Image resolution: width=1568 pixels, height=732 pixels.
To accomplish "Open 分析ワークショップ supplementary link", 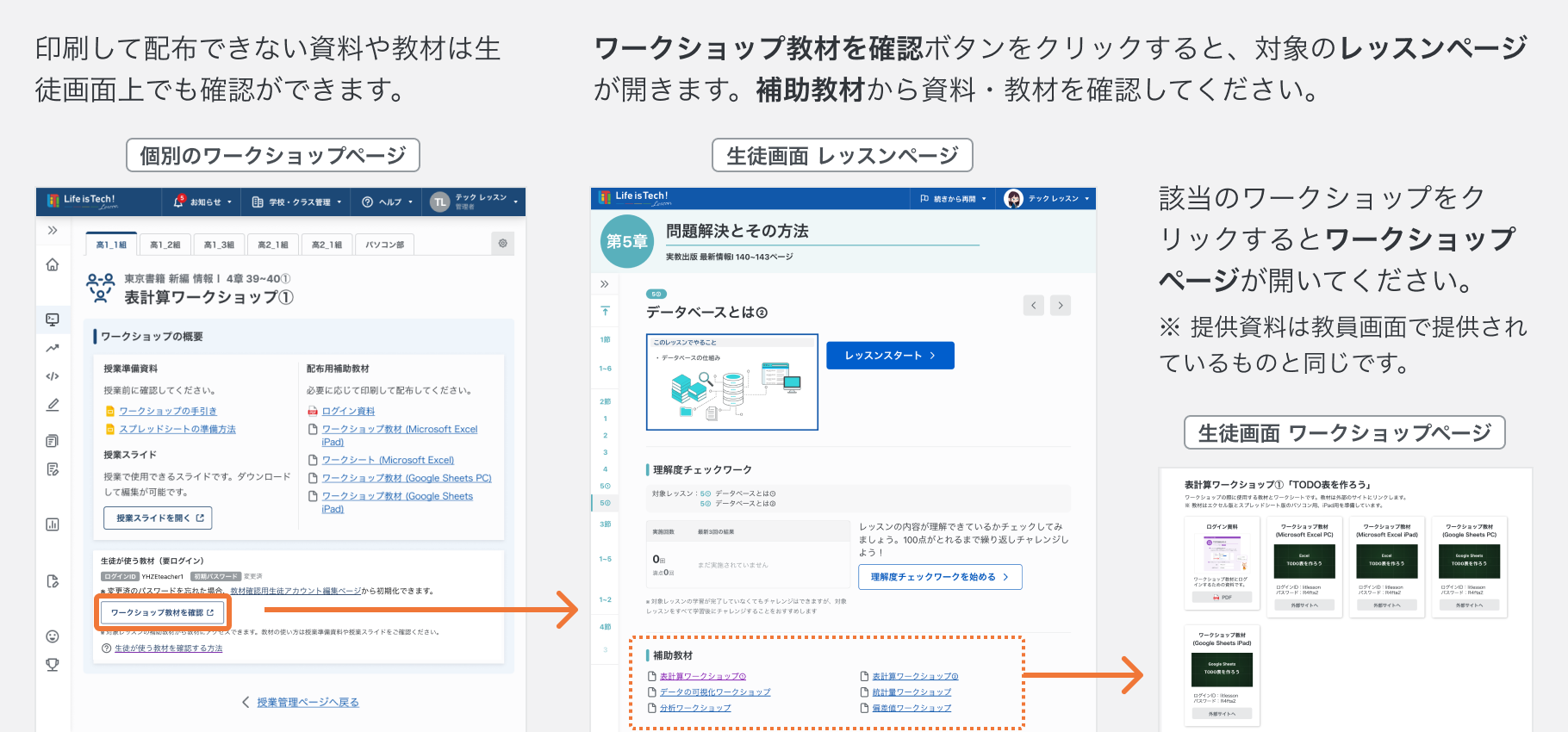I will click(x=695, y=708).
